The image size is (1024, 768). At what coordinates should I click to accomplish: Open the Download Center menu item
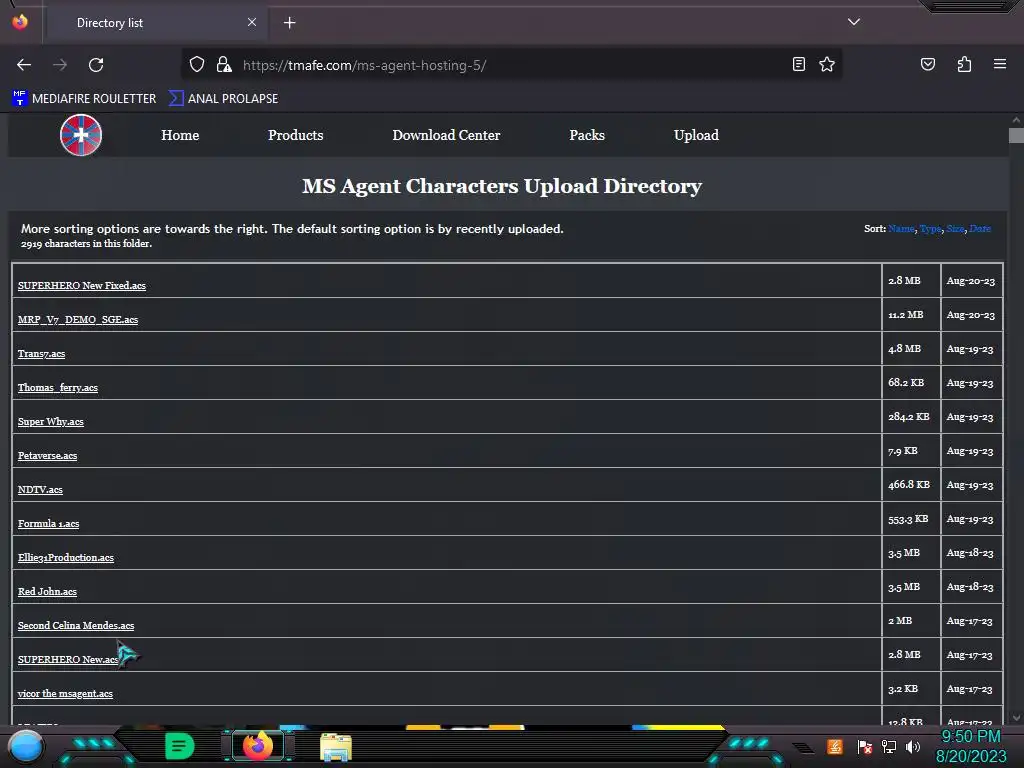pos(446,135)
